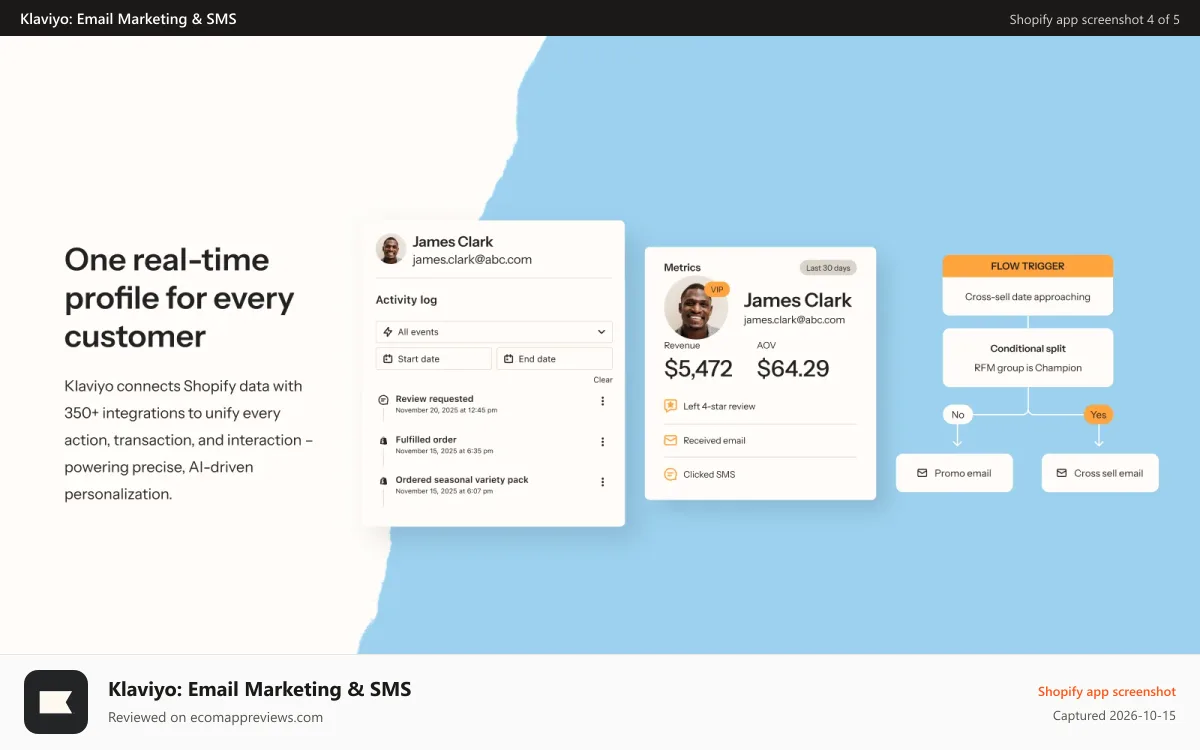This screenshot has width=1200, height=750.
Task: Click the Ordered seasonal variety pack bag icon
Action: point(383,481)
